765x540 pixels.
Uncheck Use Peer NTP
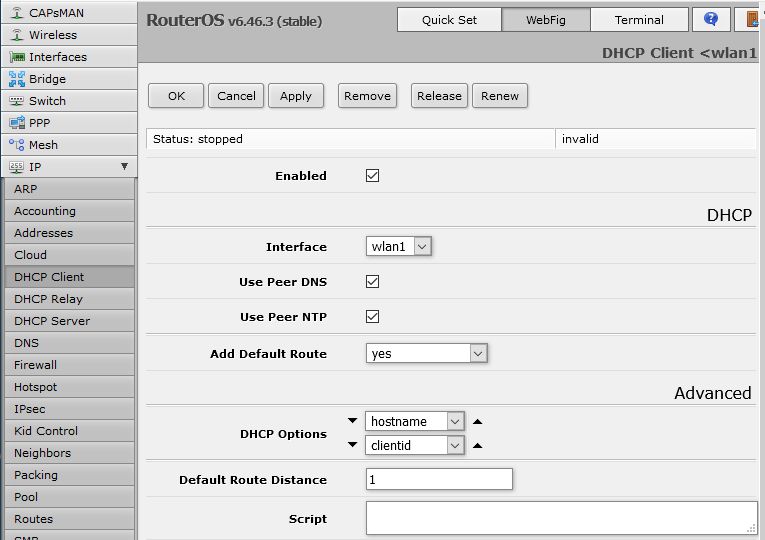(372, 317)
